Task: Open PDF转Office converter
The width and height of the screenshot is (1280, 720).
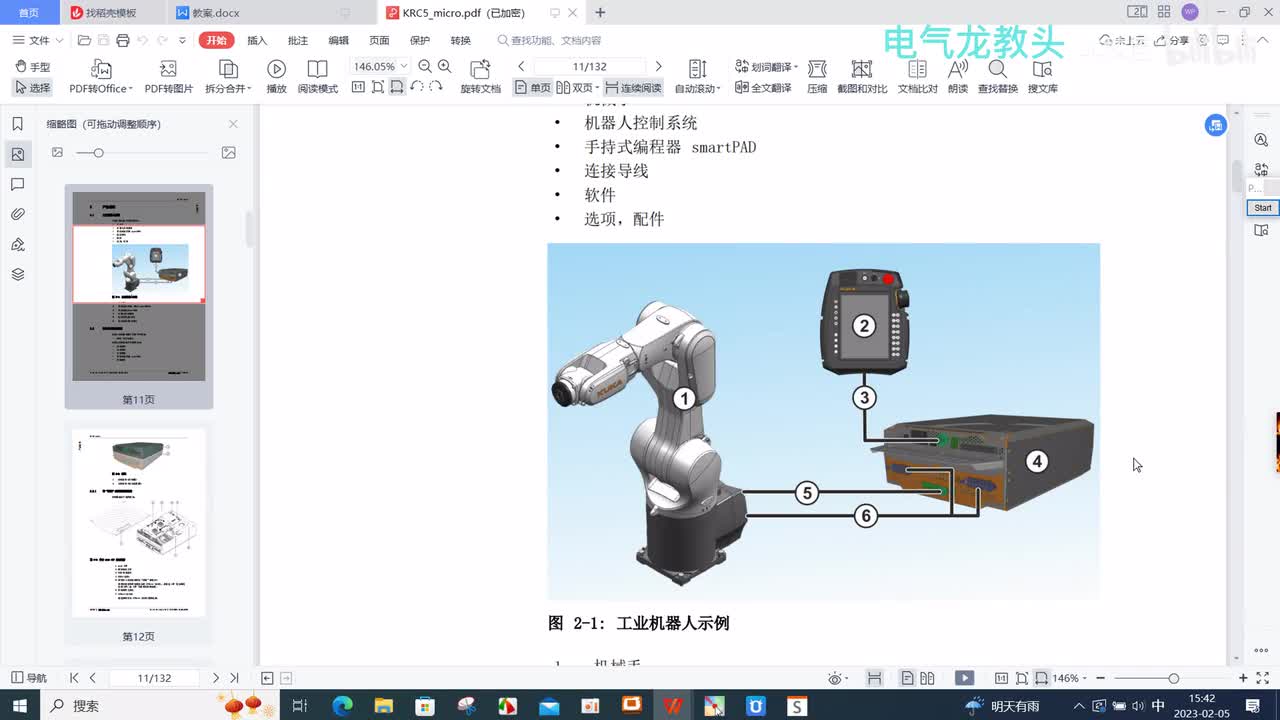Action: tap(101, 77)
